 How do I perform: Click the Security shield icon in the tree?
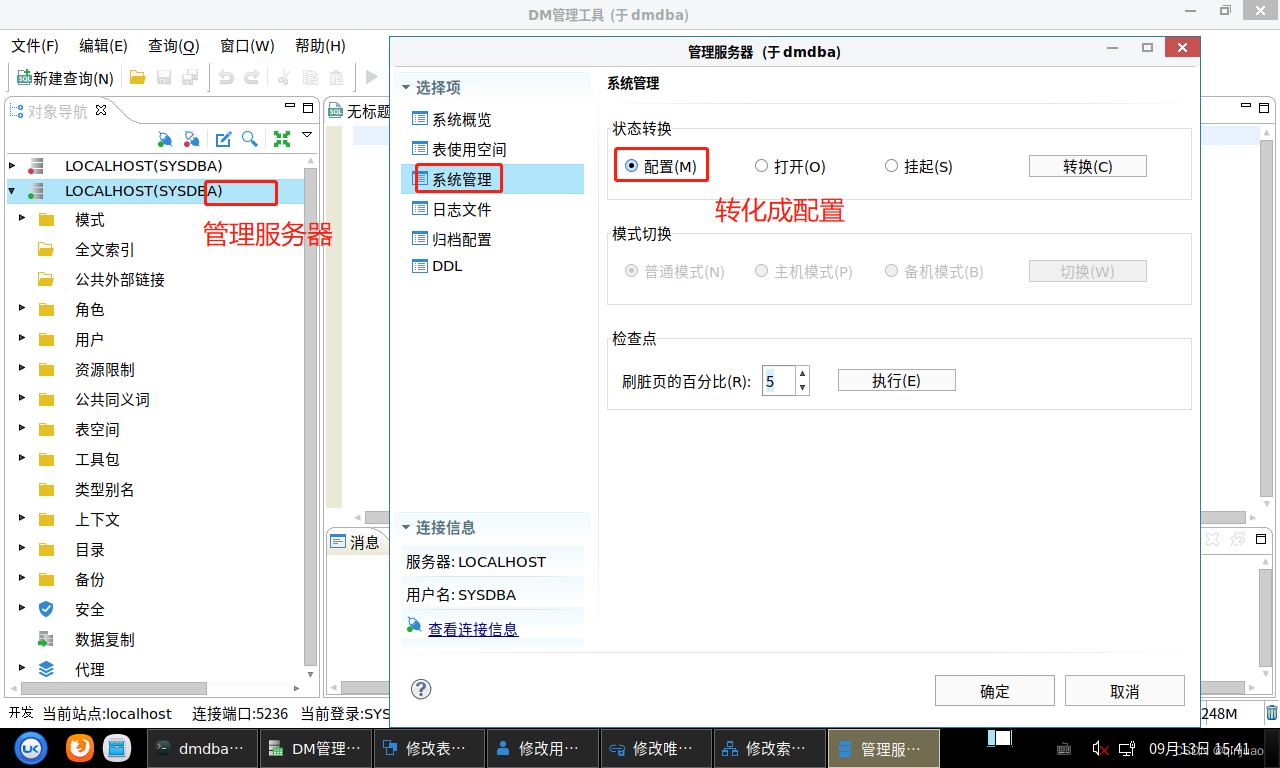coord(46,609)
